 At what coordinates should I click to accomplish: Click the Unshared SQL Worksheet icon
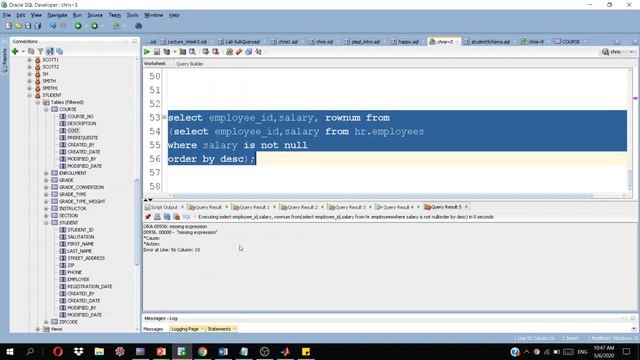[x=229, y=52]
